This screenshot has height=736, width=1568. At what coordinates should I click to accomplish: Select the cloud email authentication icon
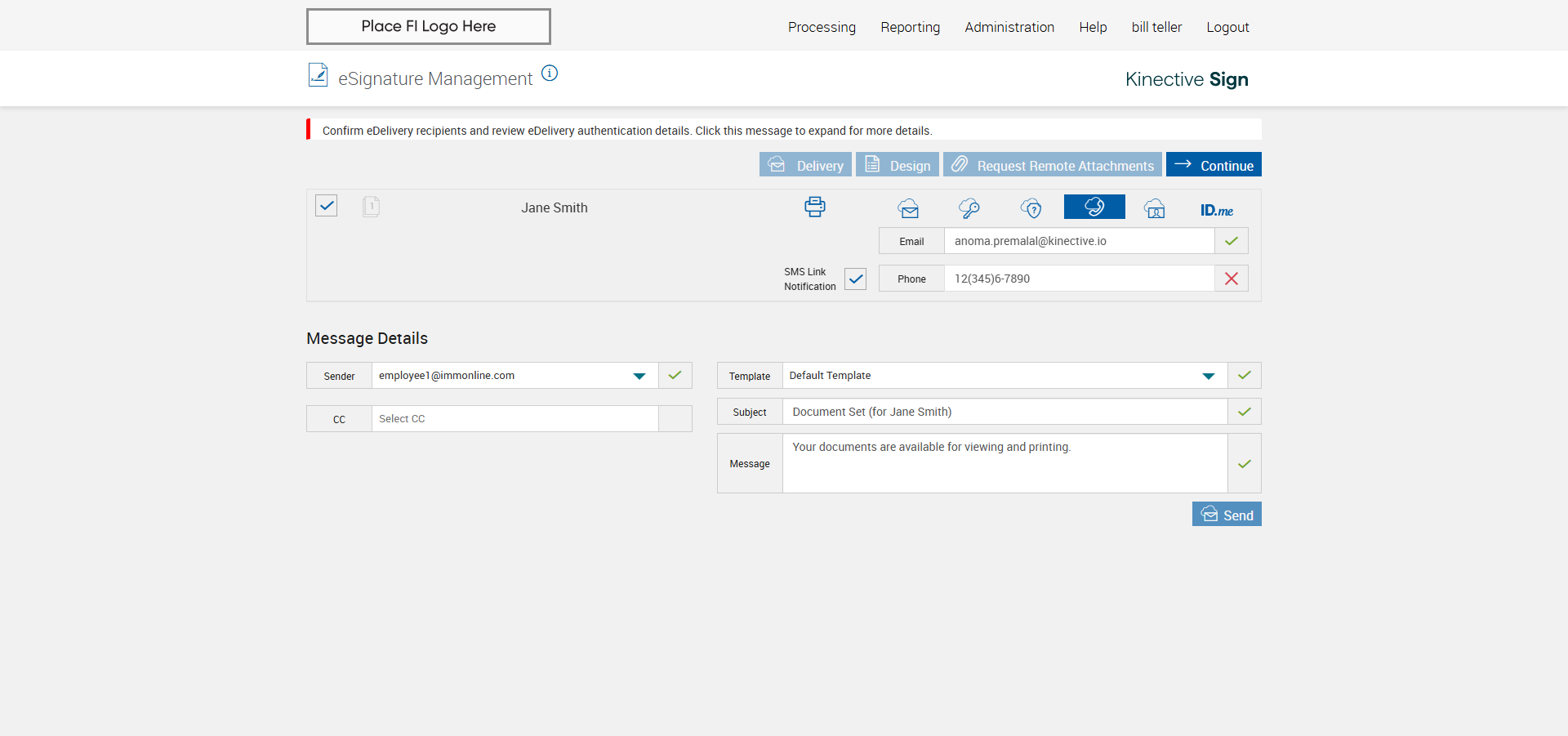[x=908, y=208]
